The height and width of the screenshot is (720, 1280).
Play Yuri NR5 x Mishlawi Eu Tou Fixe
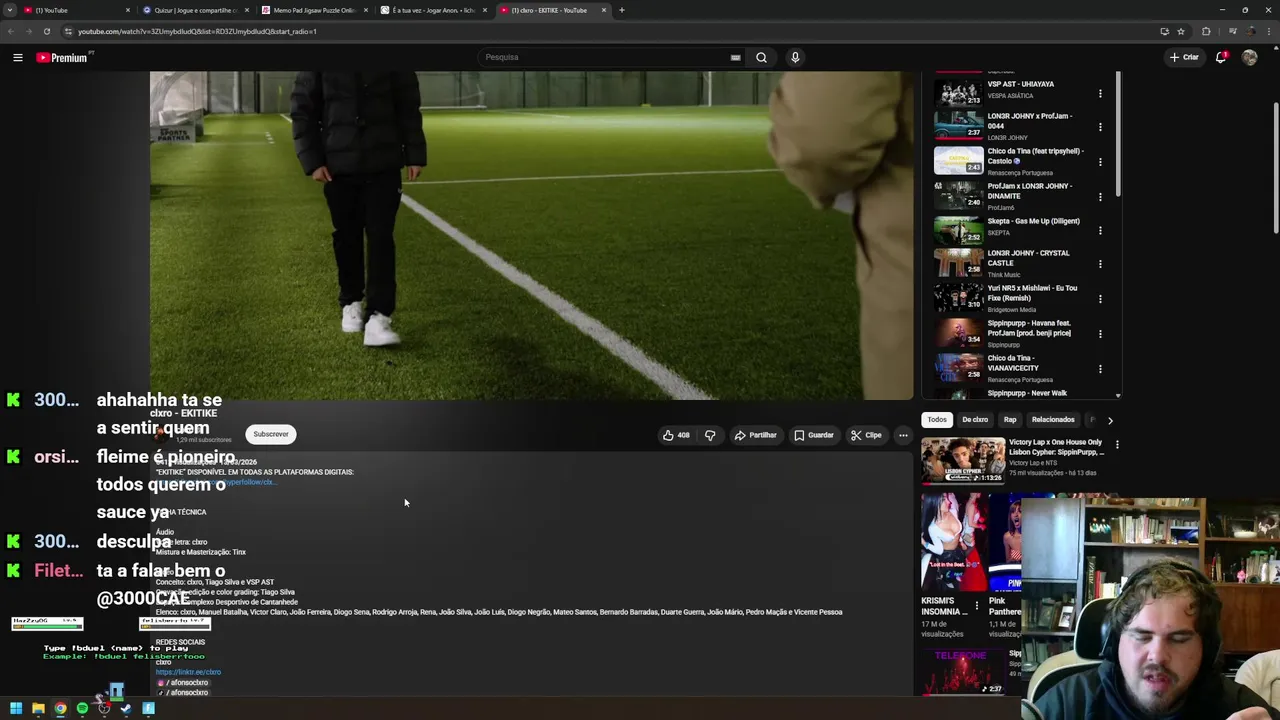(1032, 293)
